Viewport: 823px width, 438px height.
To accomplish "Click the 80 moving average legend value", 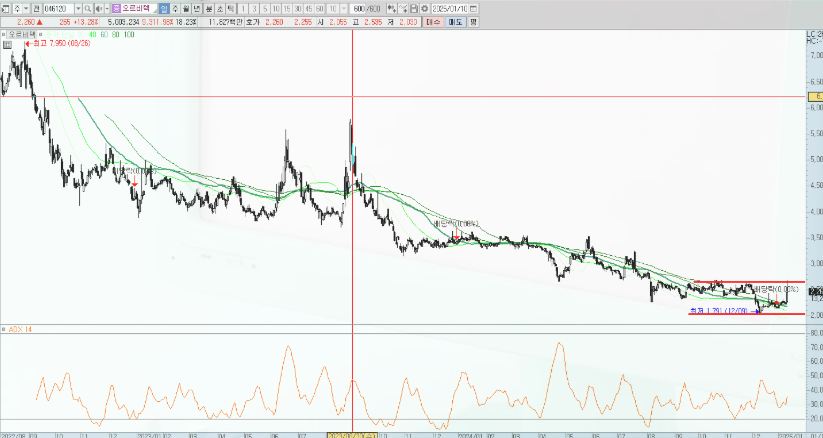I will point(115,35).
